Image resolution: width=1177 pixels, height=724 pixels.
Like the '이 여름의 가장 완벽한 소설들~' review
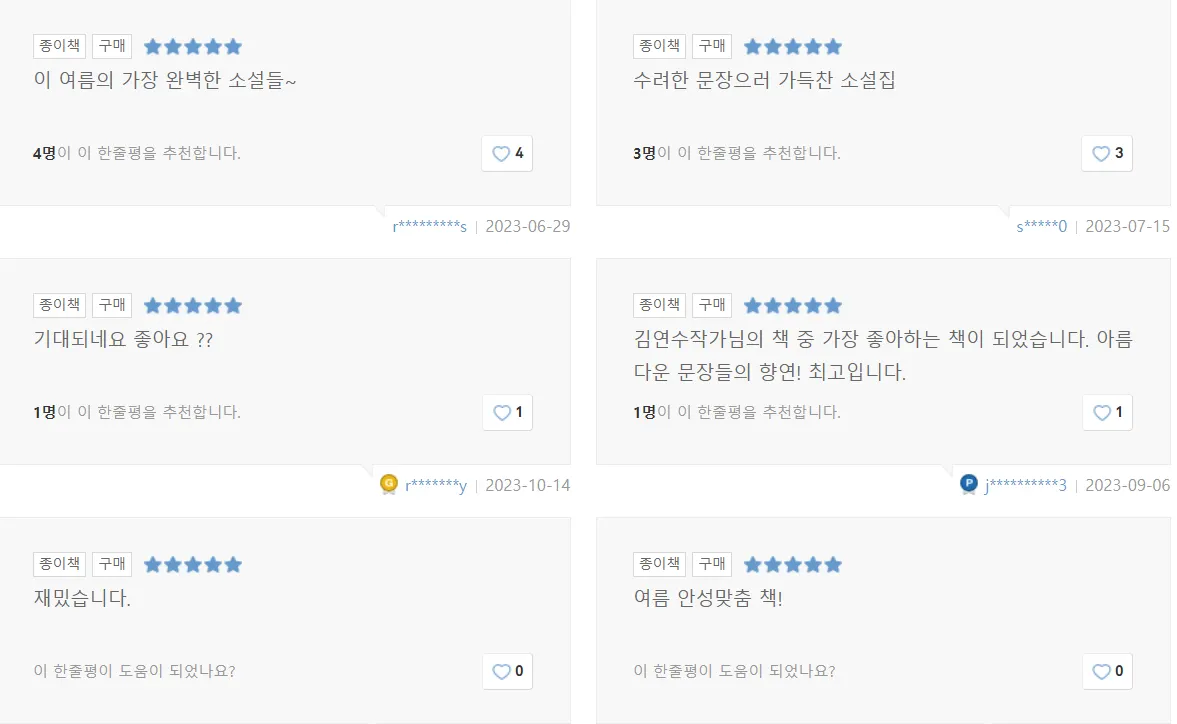[x=507, y=154]
